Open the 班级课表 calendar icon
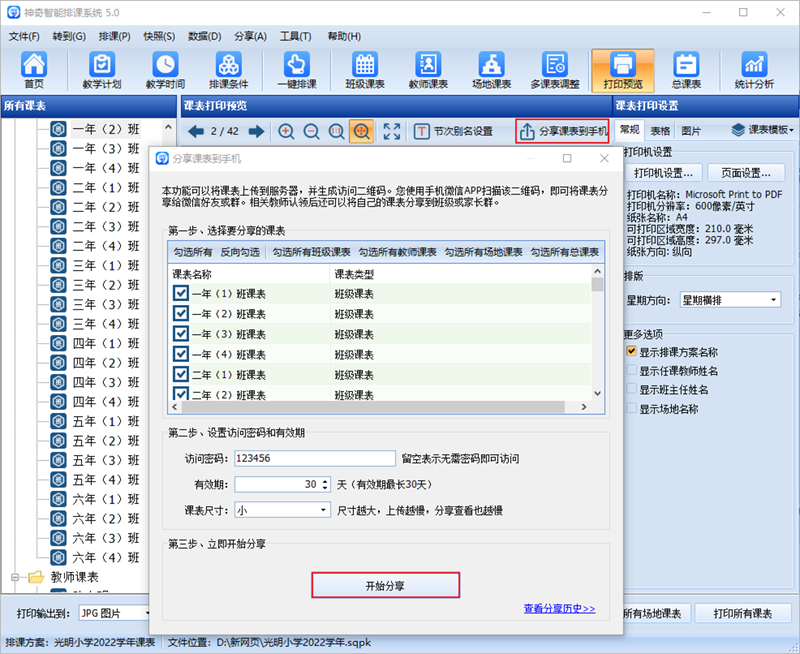This screenshot has height=654, width=800. 365,70
